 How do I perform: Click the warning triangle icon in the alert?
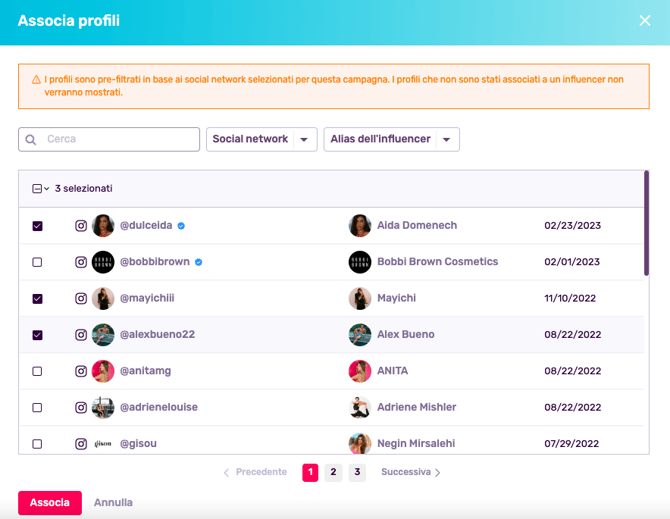pos(36,80)
